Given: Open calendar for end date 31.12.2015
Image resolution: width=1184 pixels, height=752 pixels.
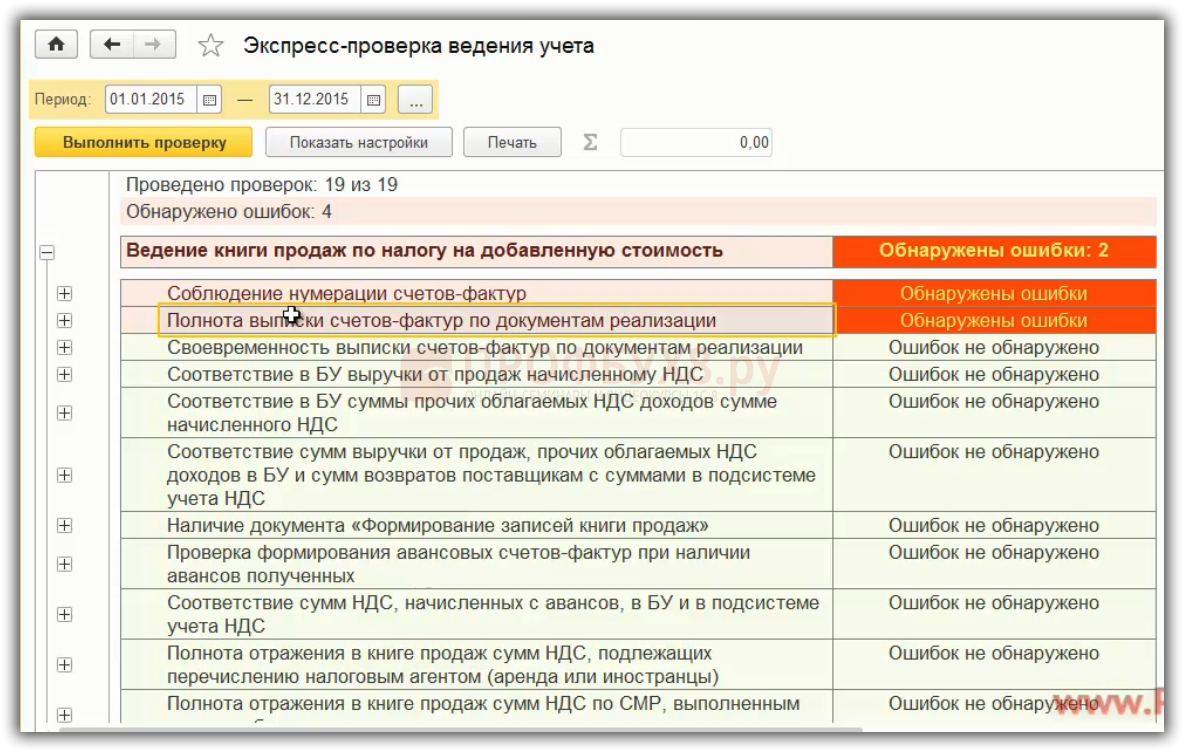Looking at the screenshot, I should [x=373, y=100].
